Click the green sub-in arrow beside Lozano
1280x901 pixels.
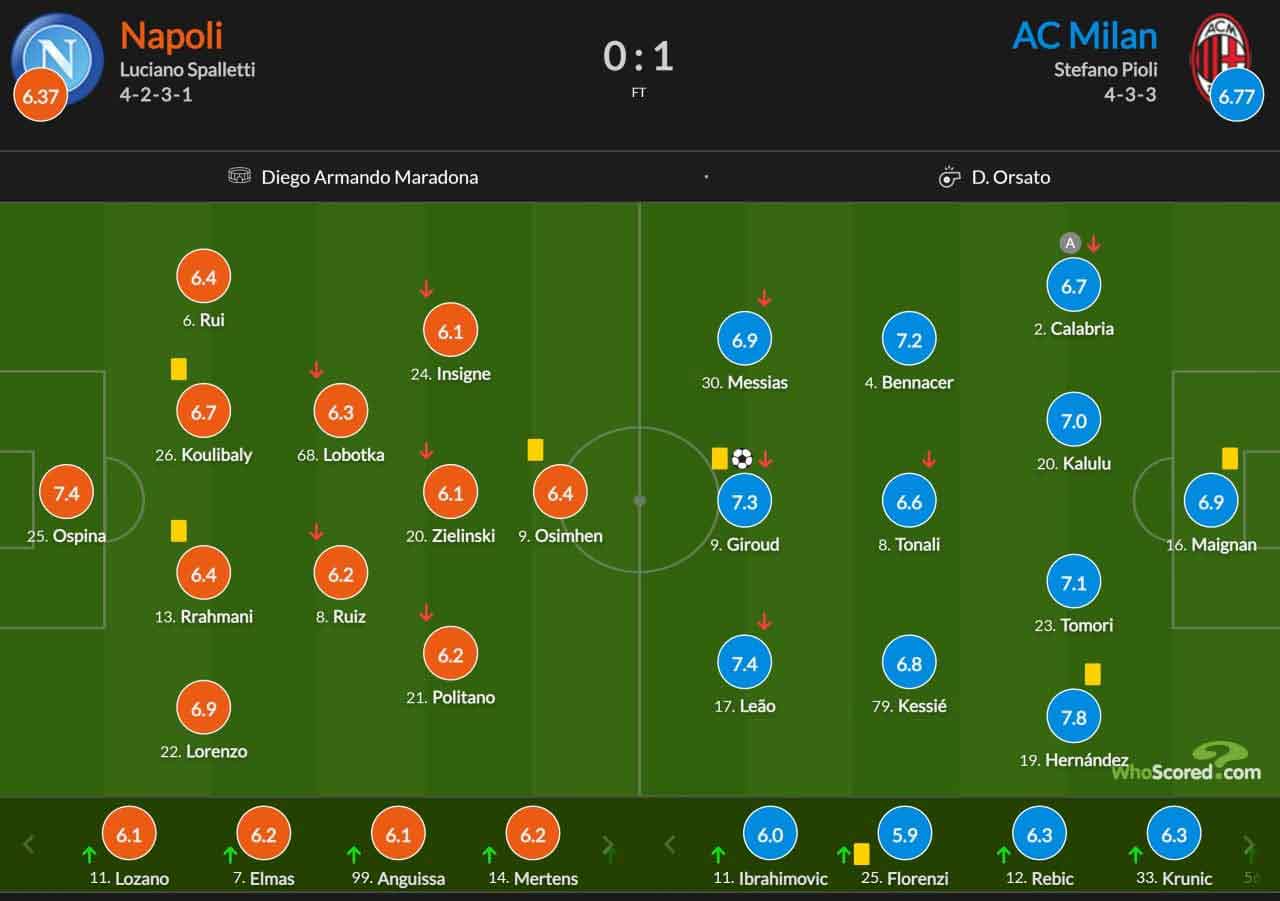click(89, 855)
